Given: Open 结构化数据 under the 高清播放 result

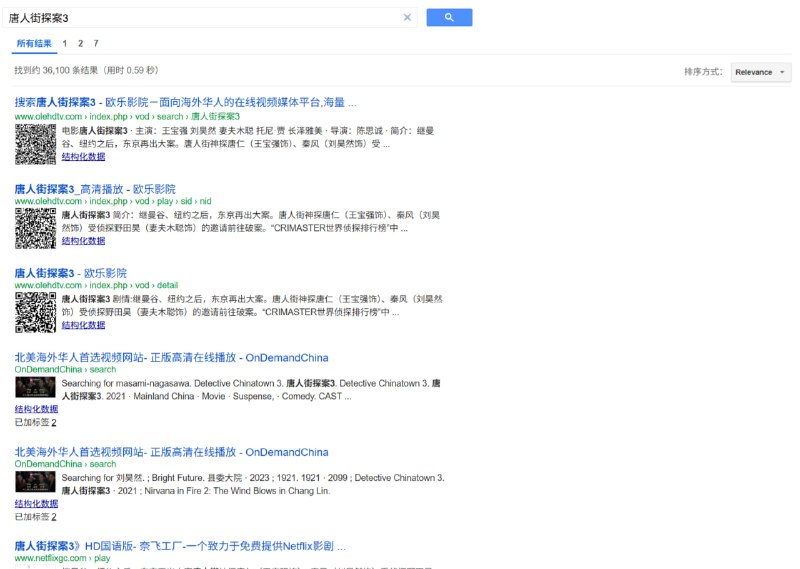Looking at the screenshot, I should pyautogui.click(x=83, y=241).
